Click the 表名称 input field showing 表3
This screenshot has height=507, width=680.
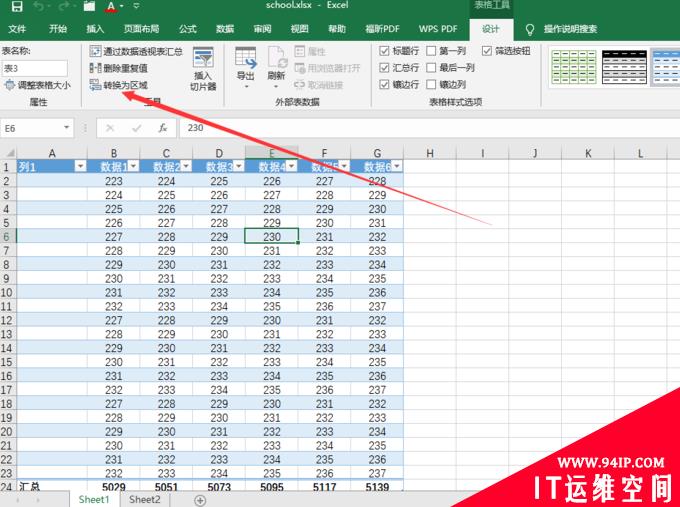[35, 68]
